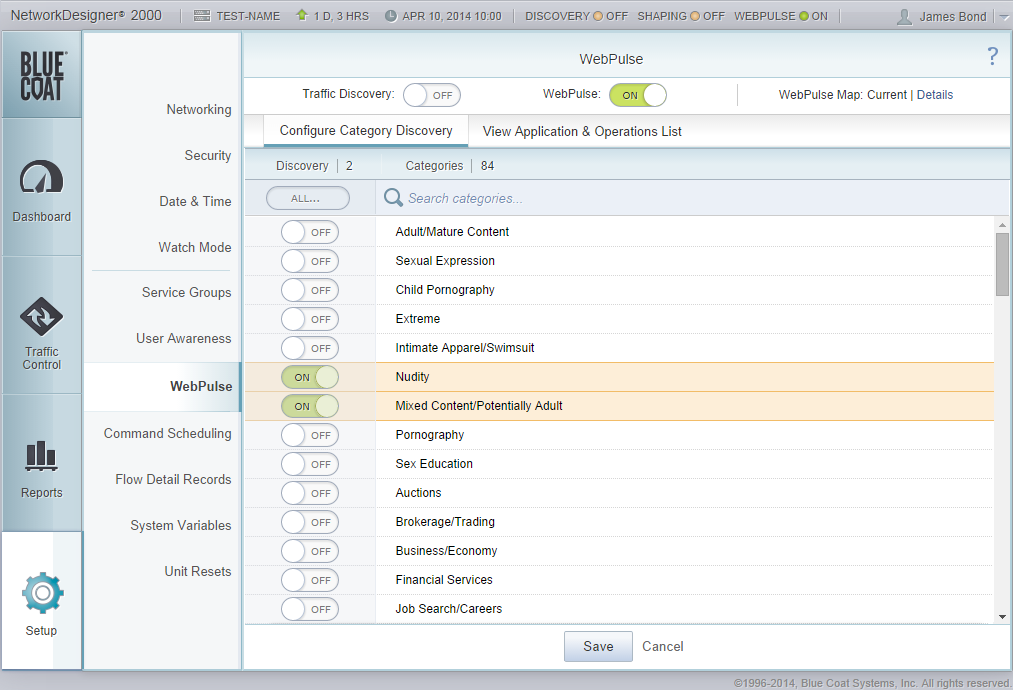Select the Financial Services category label

coord(444,580)
